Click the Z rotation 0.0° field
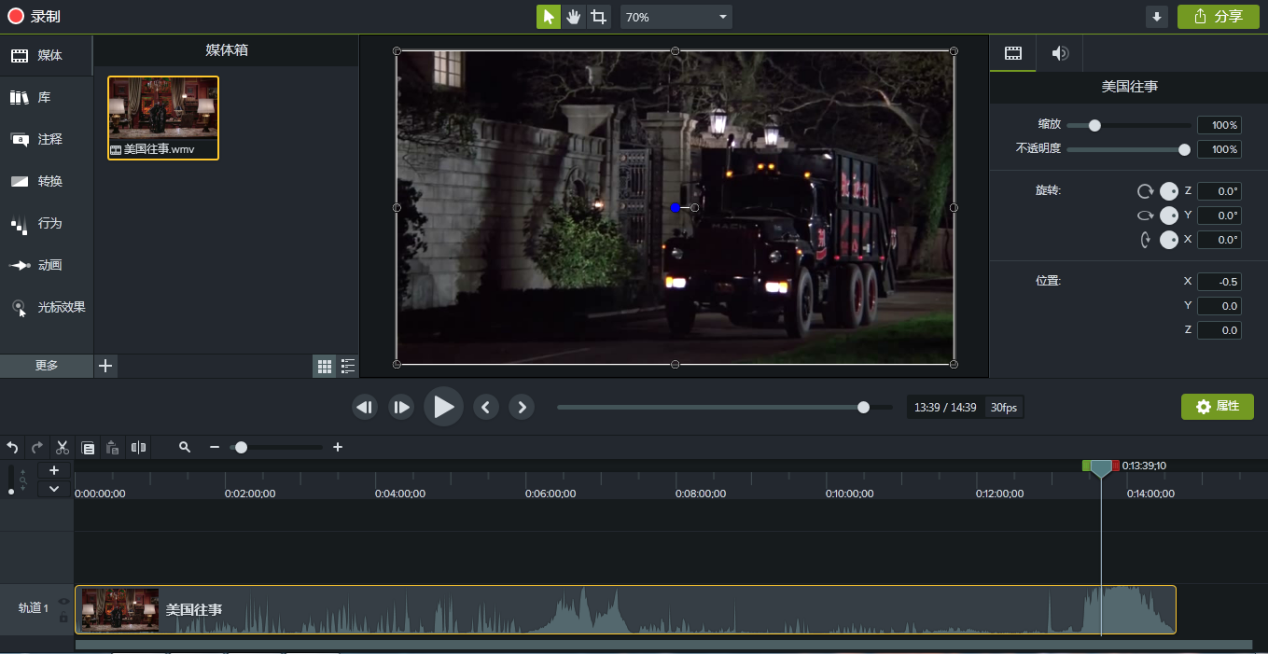 coord(1219,191)
